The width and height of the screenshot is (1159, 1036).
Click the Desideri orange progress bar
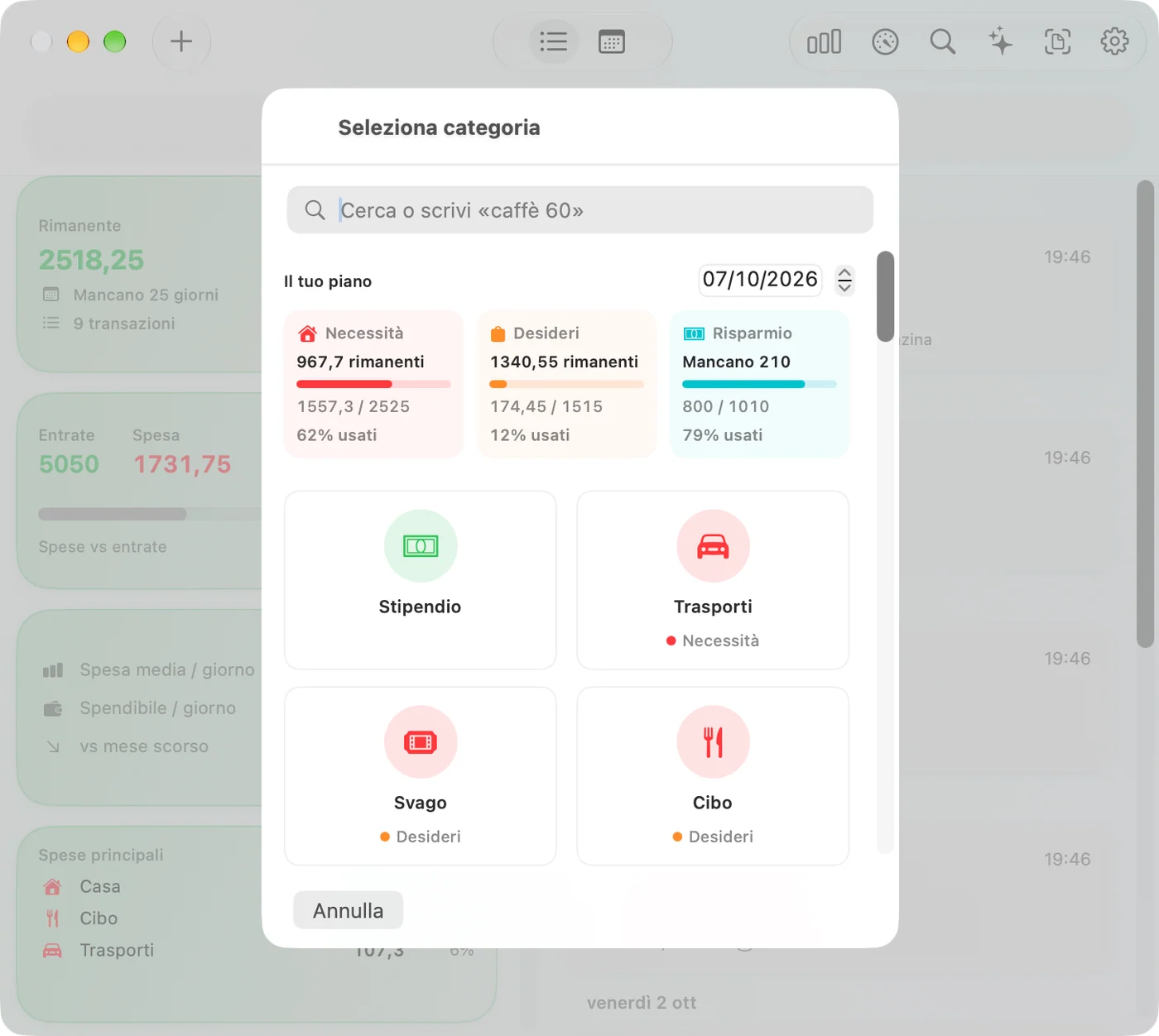pyautogui.click(x=566, y=384)
